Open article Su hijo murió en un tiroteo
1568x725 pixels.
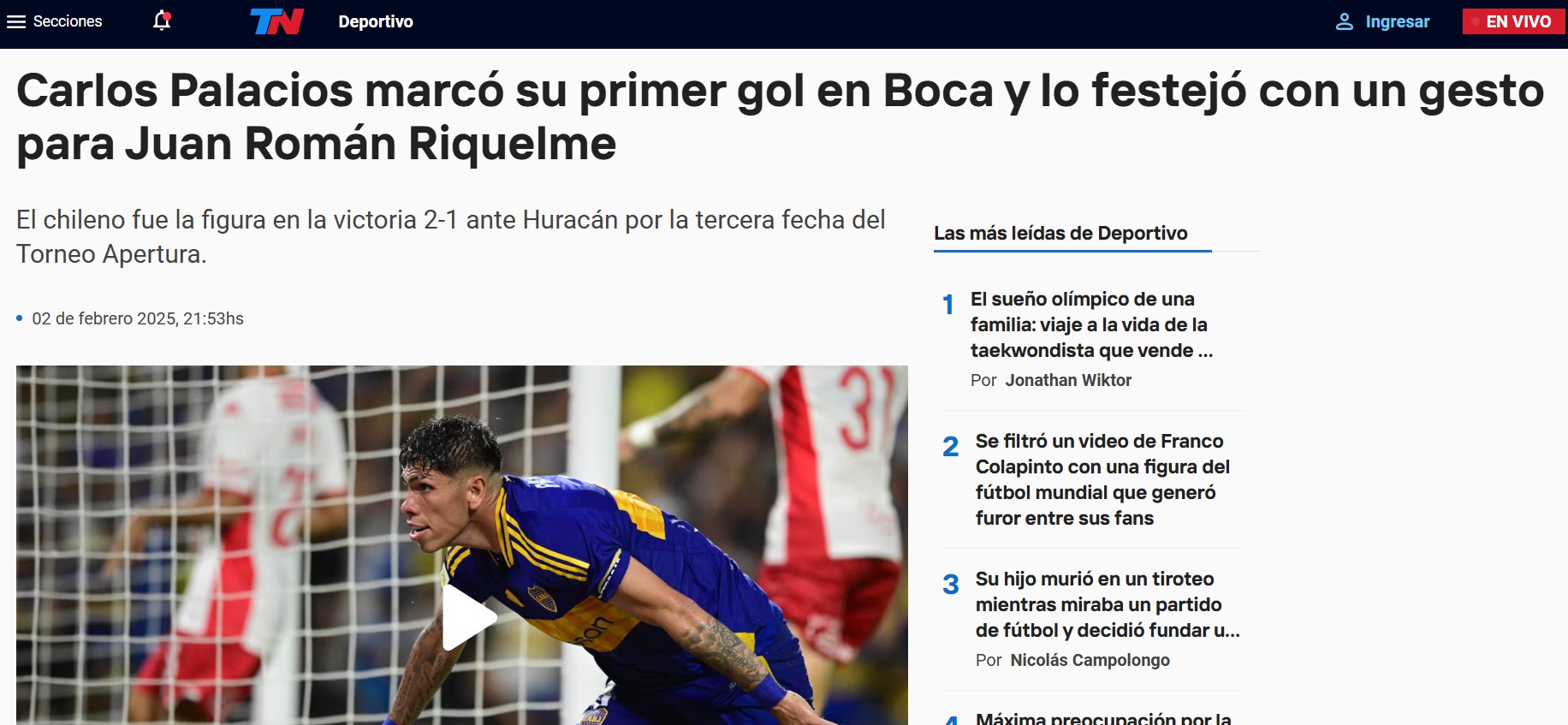tap(1108, 604)
